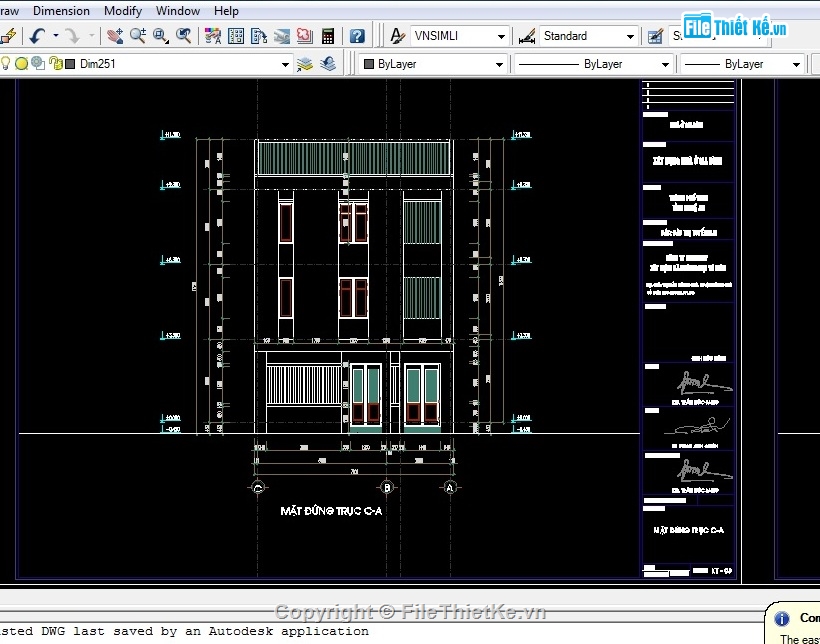Expand the VNSIMLI text style dropdown
This screenshot has width=820, height=644.
pyautogui.click(x=501, y=36)
